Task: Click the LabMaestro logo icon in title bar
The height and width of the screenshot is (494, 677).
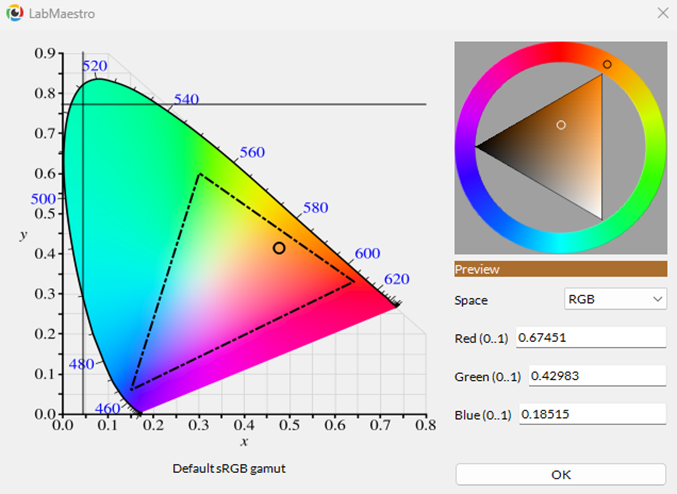Action: (13, 14)
